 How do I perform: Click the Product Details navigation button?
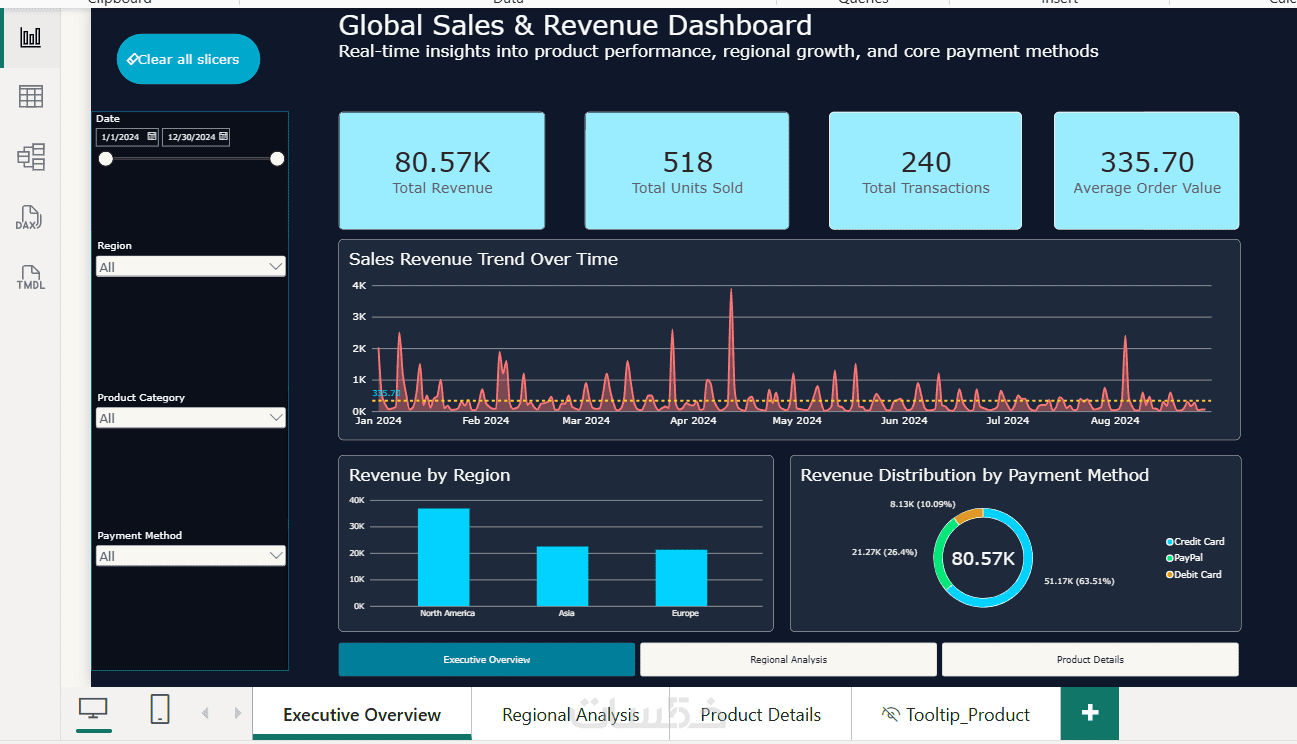[x=1090, y=659]
